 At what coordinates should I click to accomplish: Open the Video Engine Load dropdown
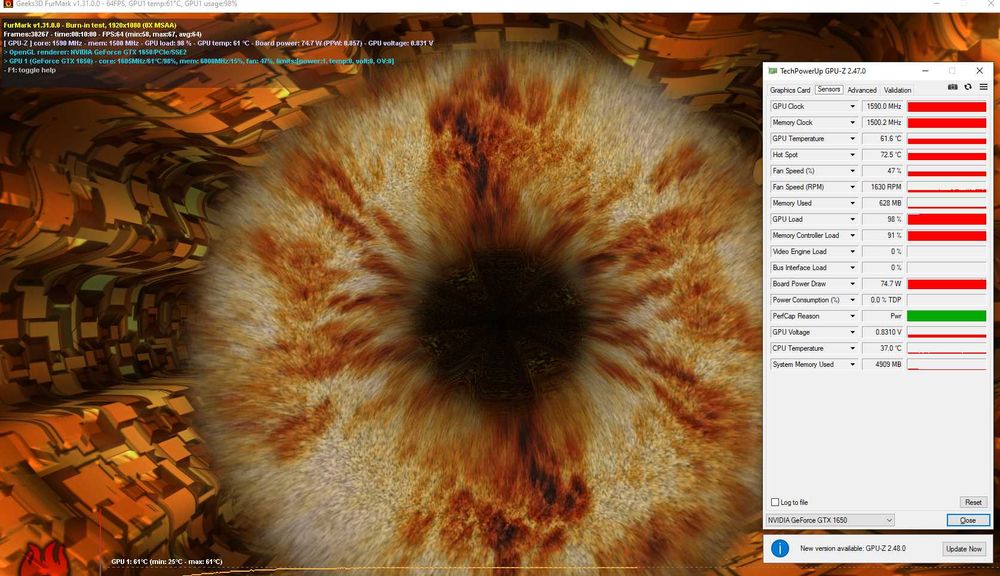852,251
